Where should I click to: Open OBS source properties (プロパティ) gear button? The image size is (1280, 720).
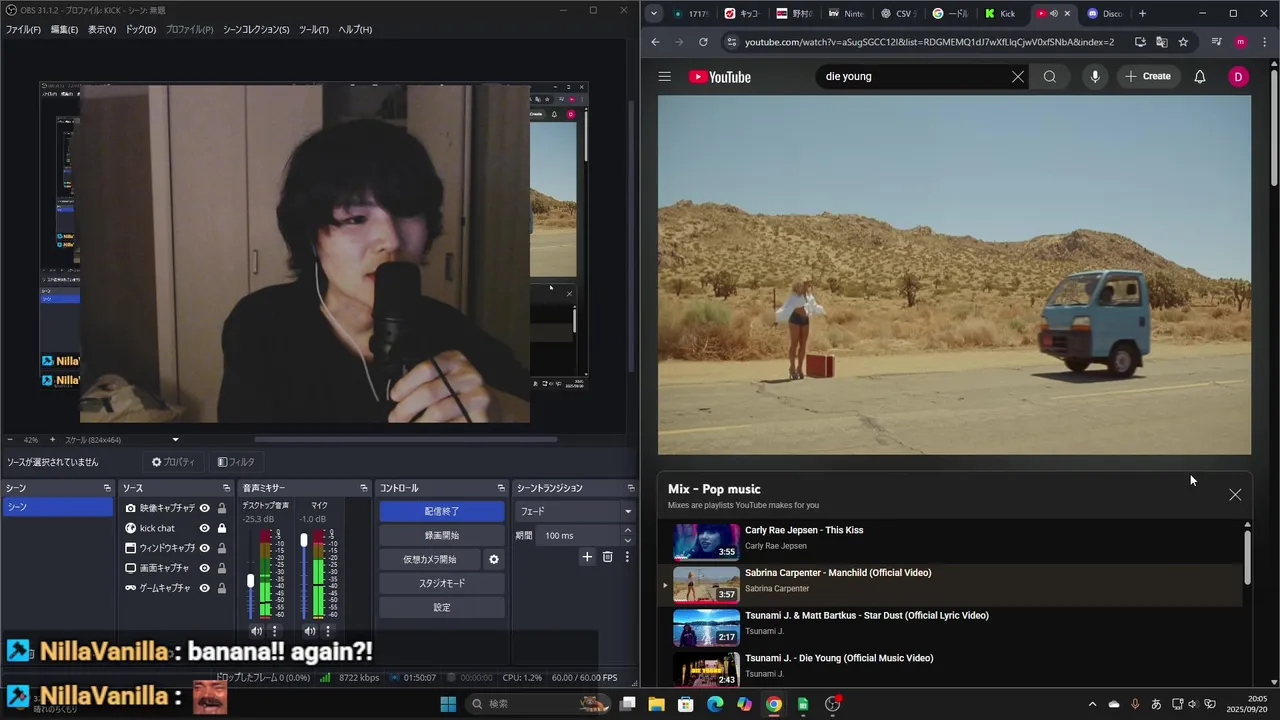173,462
